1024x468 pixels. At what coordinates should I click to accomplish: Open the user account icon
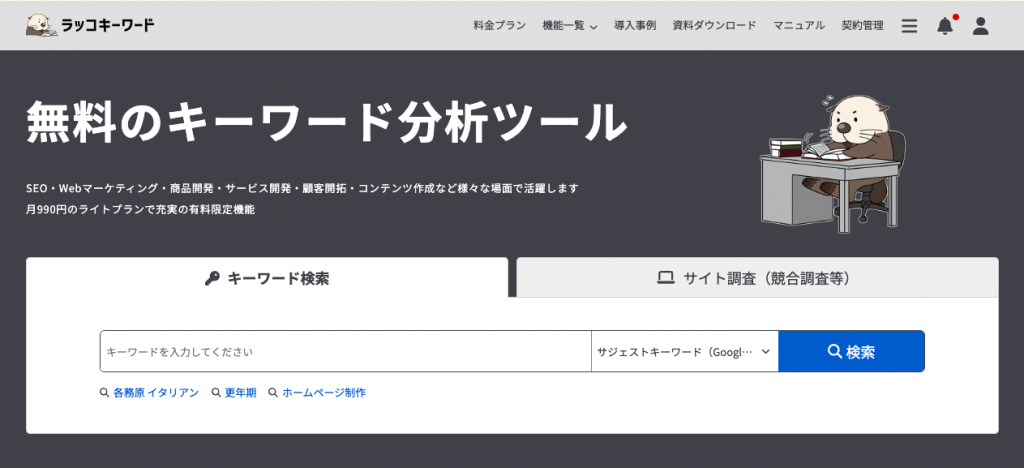click(x=980, y=25)
